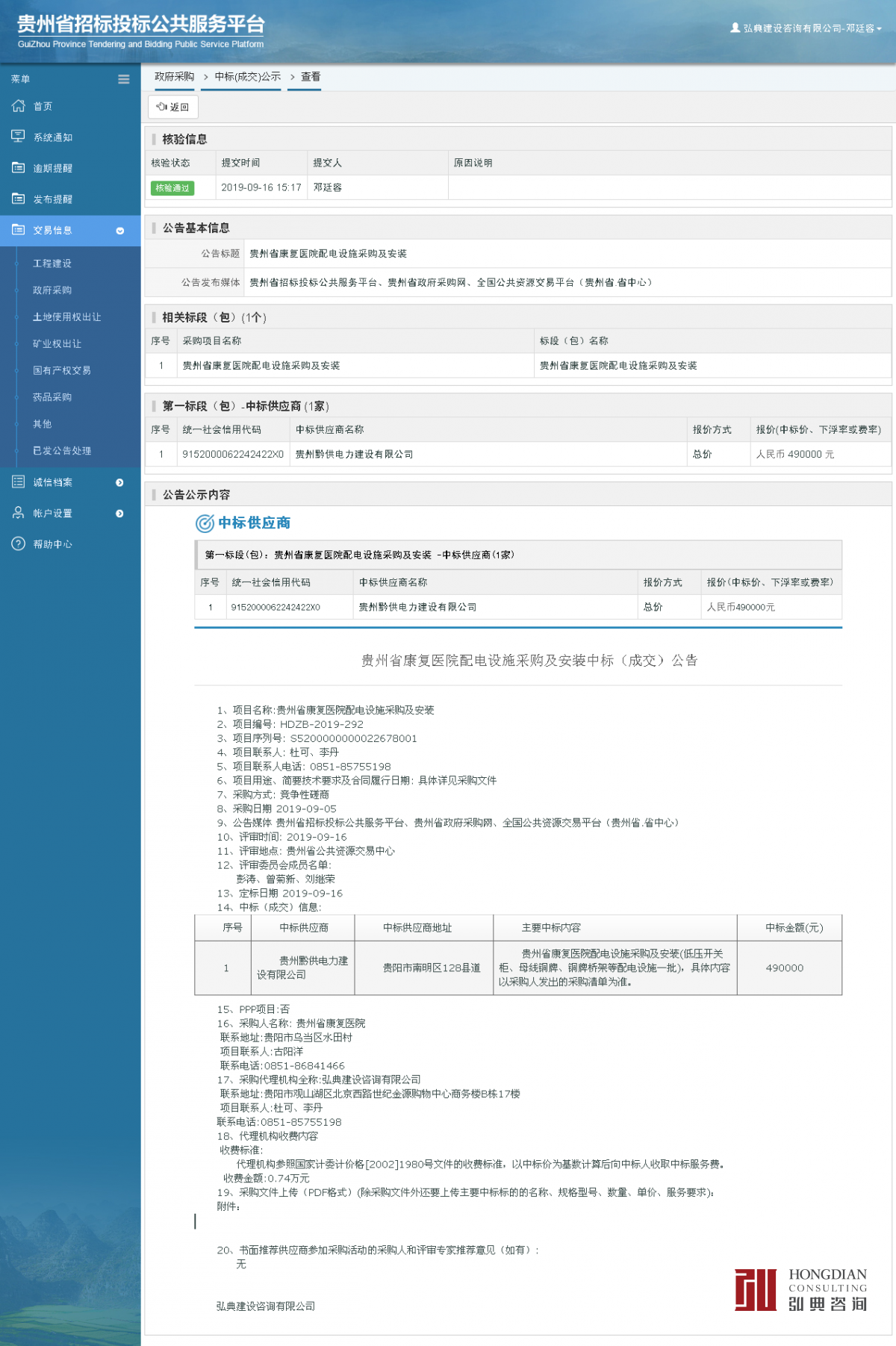Select 其他 submenu item
Screen dimensions: 896x1346
(43, 424)
